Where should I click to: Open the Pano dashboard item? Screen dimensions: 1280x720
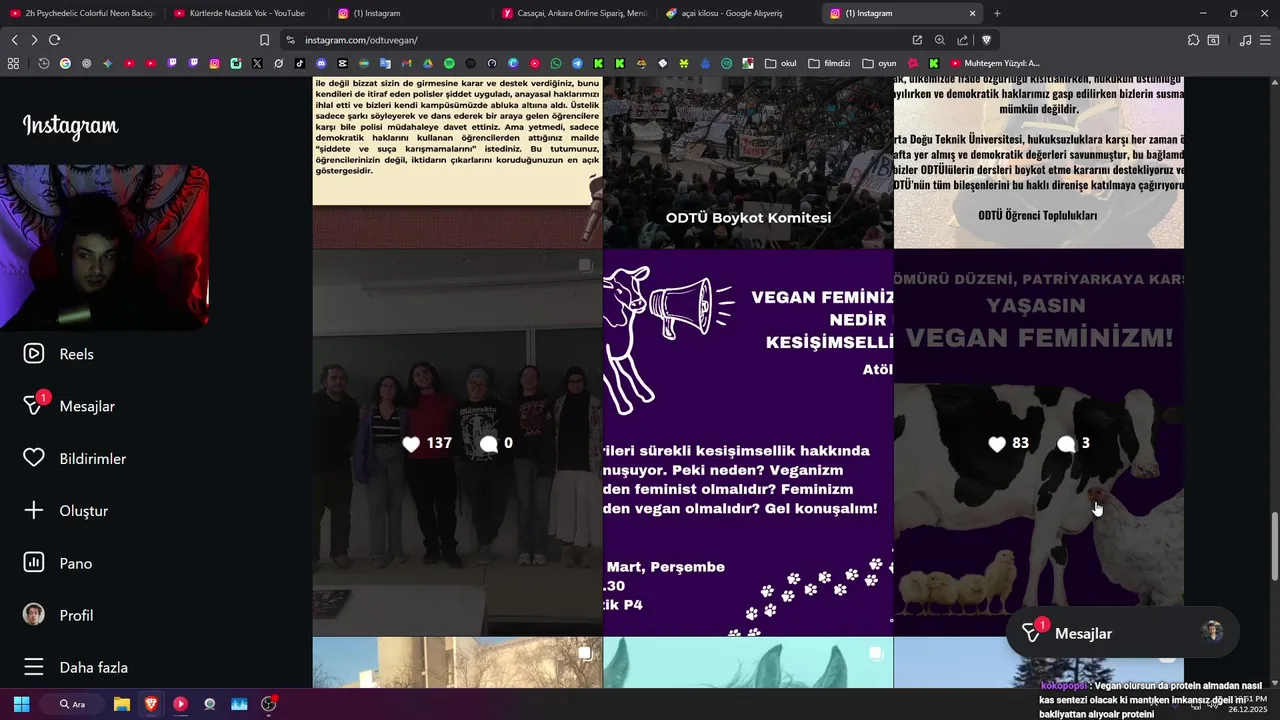click(x=60, y=563)
